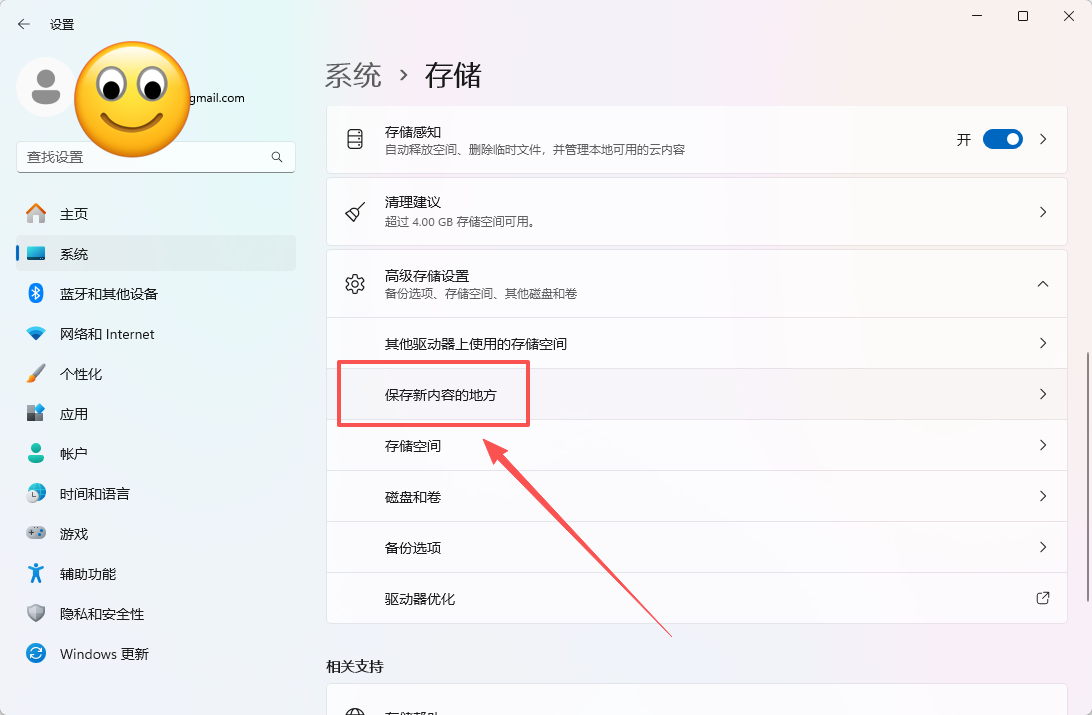Click the search magnifier icon
1092x715 pixels.
tap(277, 157)
